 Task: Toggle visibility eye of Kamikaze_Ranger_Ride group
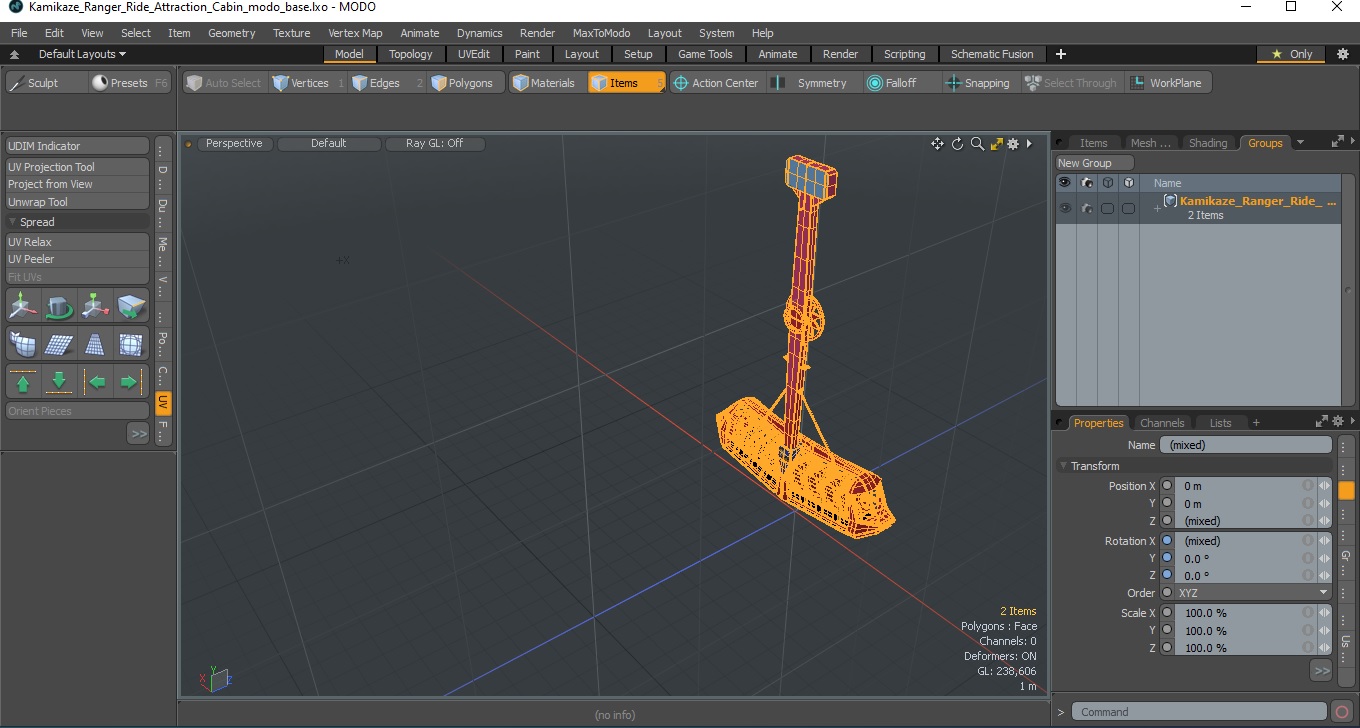1065,208
